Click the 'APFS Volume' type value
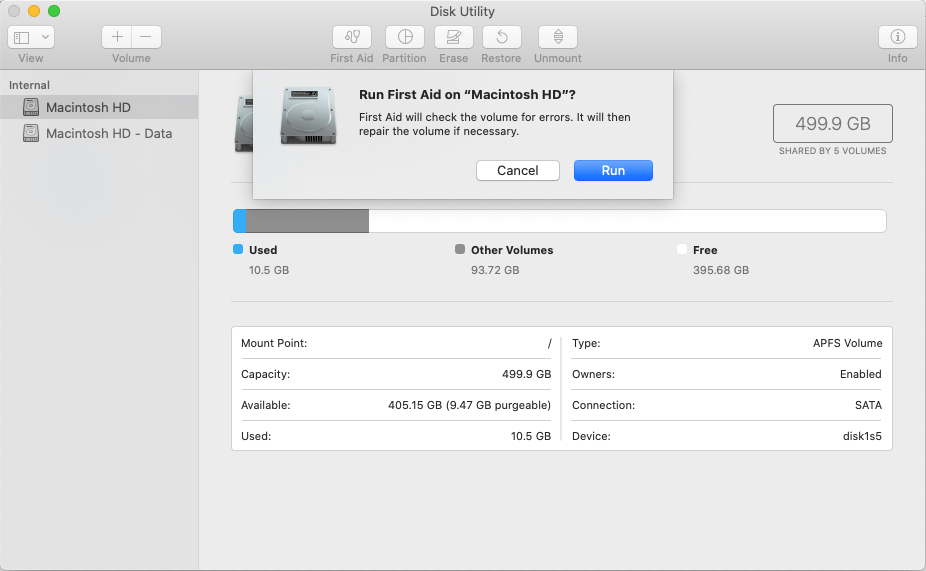 coord(847,343)
